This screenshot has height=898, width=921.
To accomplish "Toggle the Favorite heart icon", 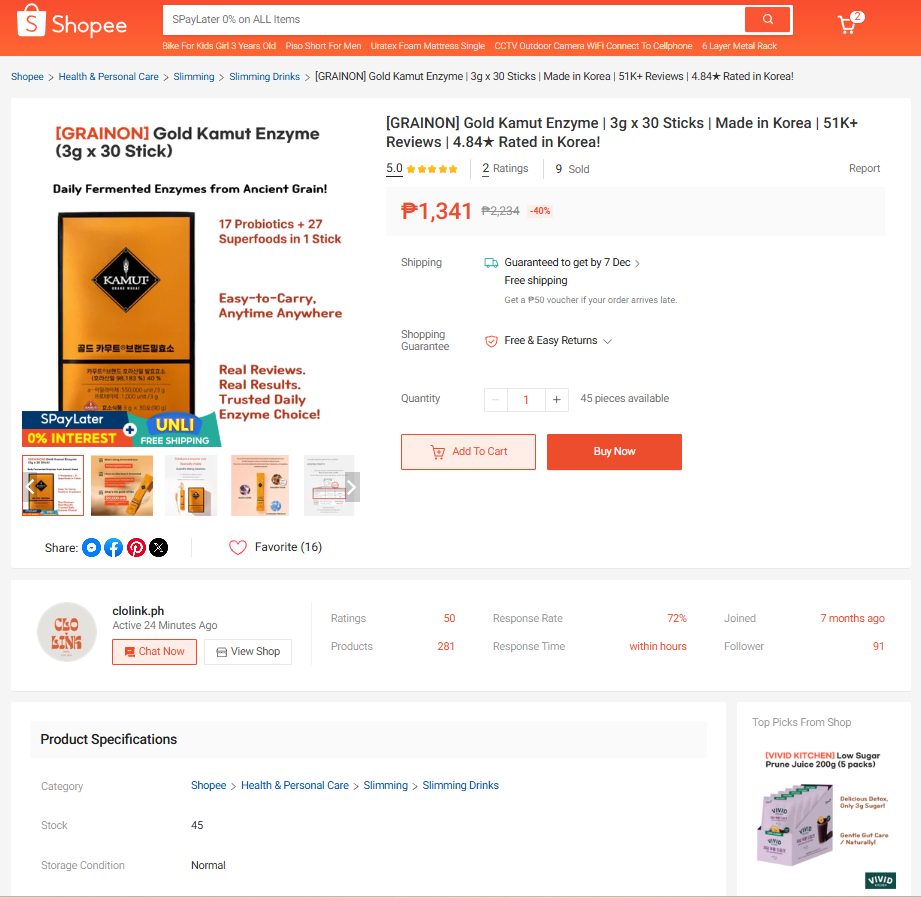I will click(x=238, y=547).
